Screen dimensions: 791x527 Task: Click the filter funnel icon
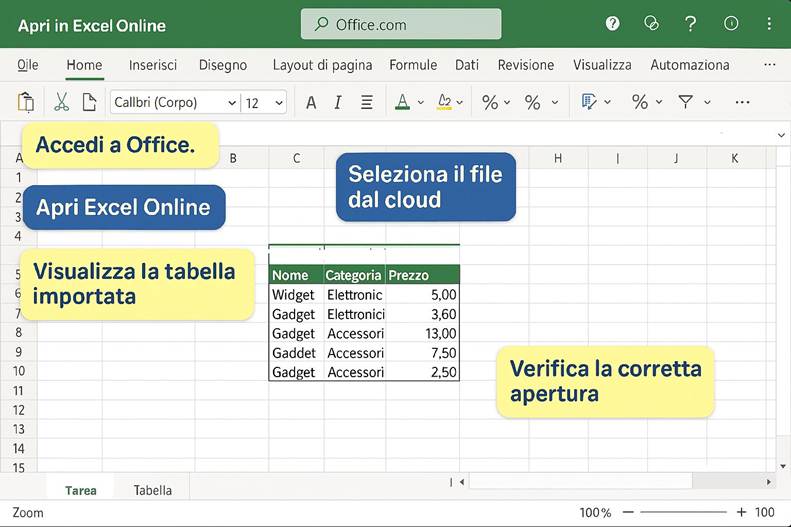685,102
